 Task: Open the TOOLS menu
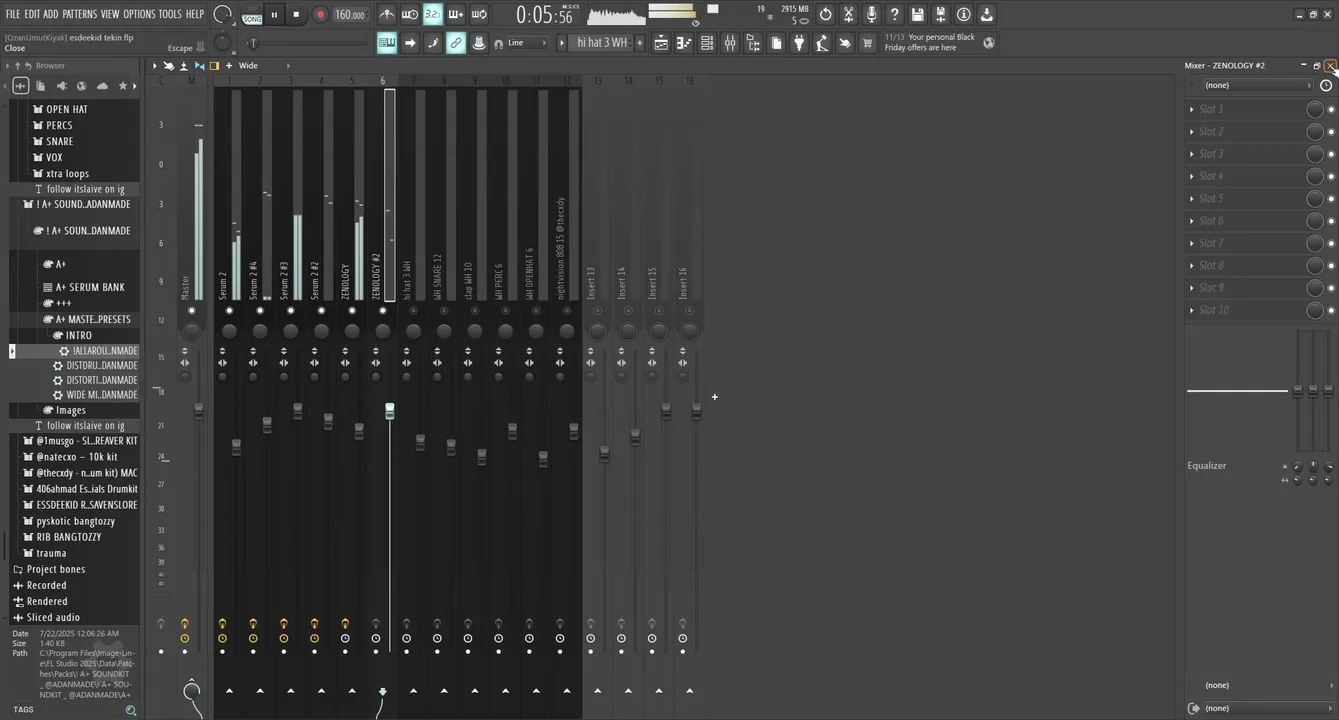point(171,14)
